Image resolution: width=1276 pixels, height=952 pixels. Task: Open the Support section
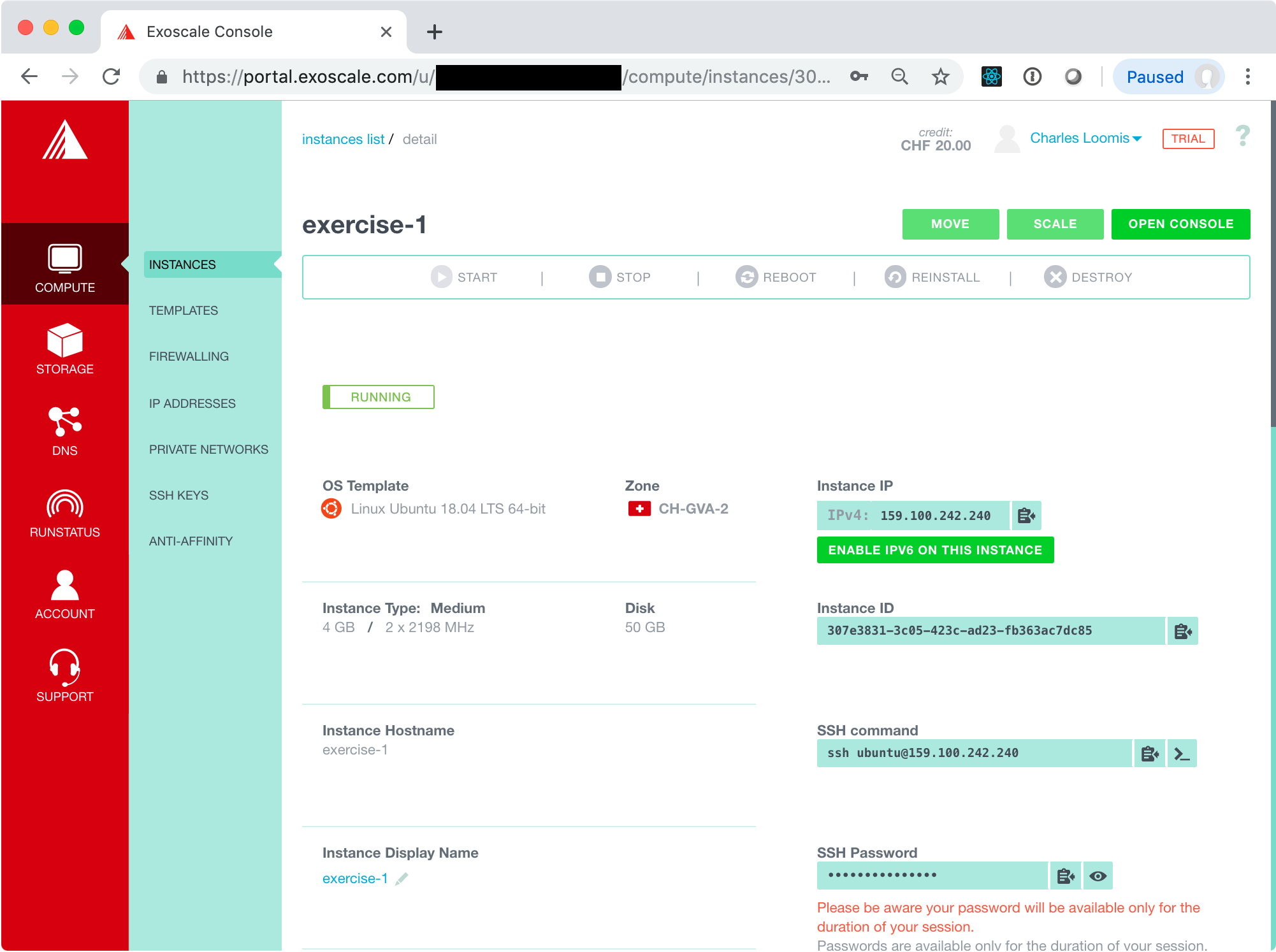pos(64,676)
